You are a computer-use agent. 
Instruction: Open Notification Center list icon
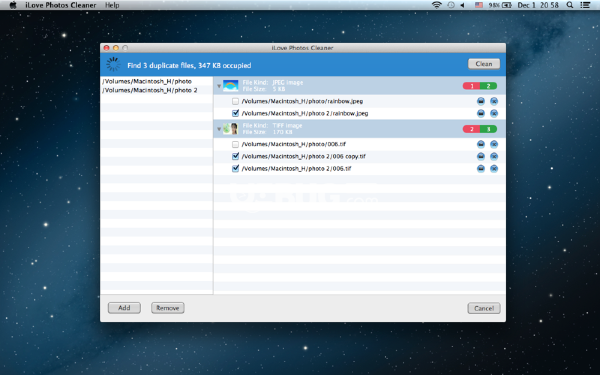[x=585, y=5]
